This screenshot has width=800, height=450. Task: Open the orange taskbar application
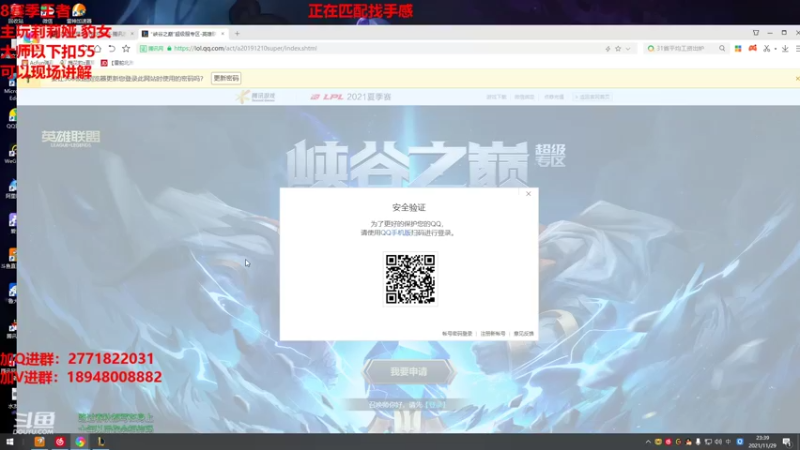(39, 442)
